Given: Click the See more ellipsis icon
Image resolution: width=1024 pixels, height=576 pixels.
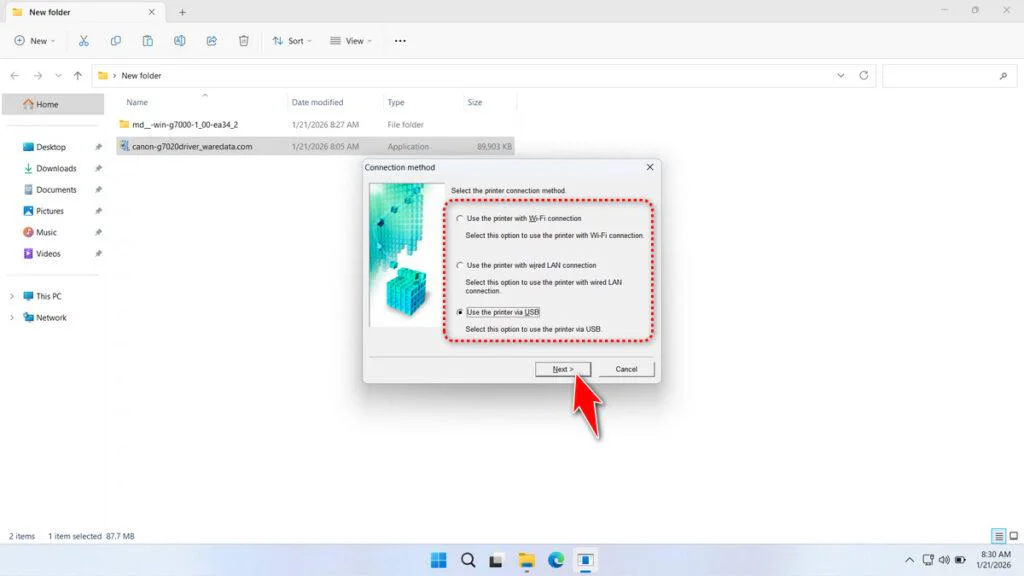Looking at the screenshot, I should [400, 40].
